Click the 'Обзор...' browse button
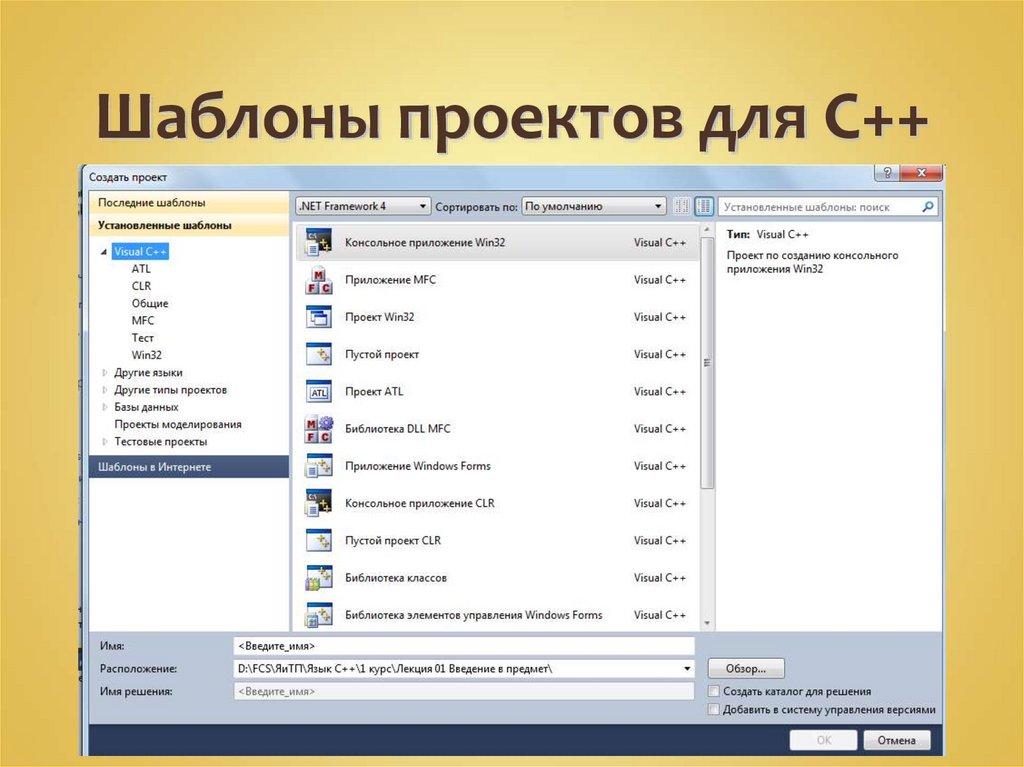This screenshot has width=1024, height=767. pyautogui.click(x=746, y=668)
